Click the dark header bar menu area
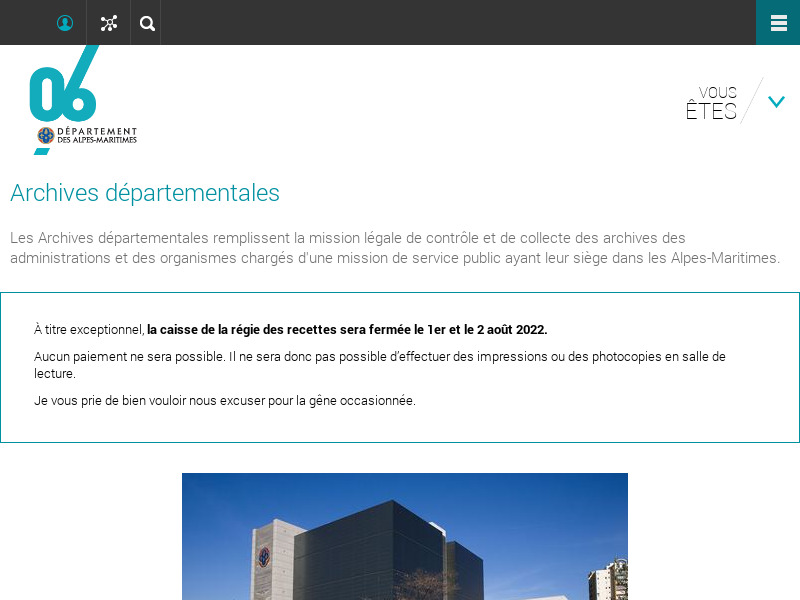800x600 pixels. [400, 22]
